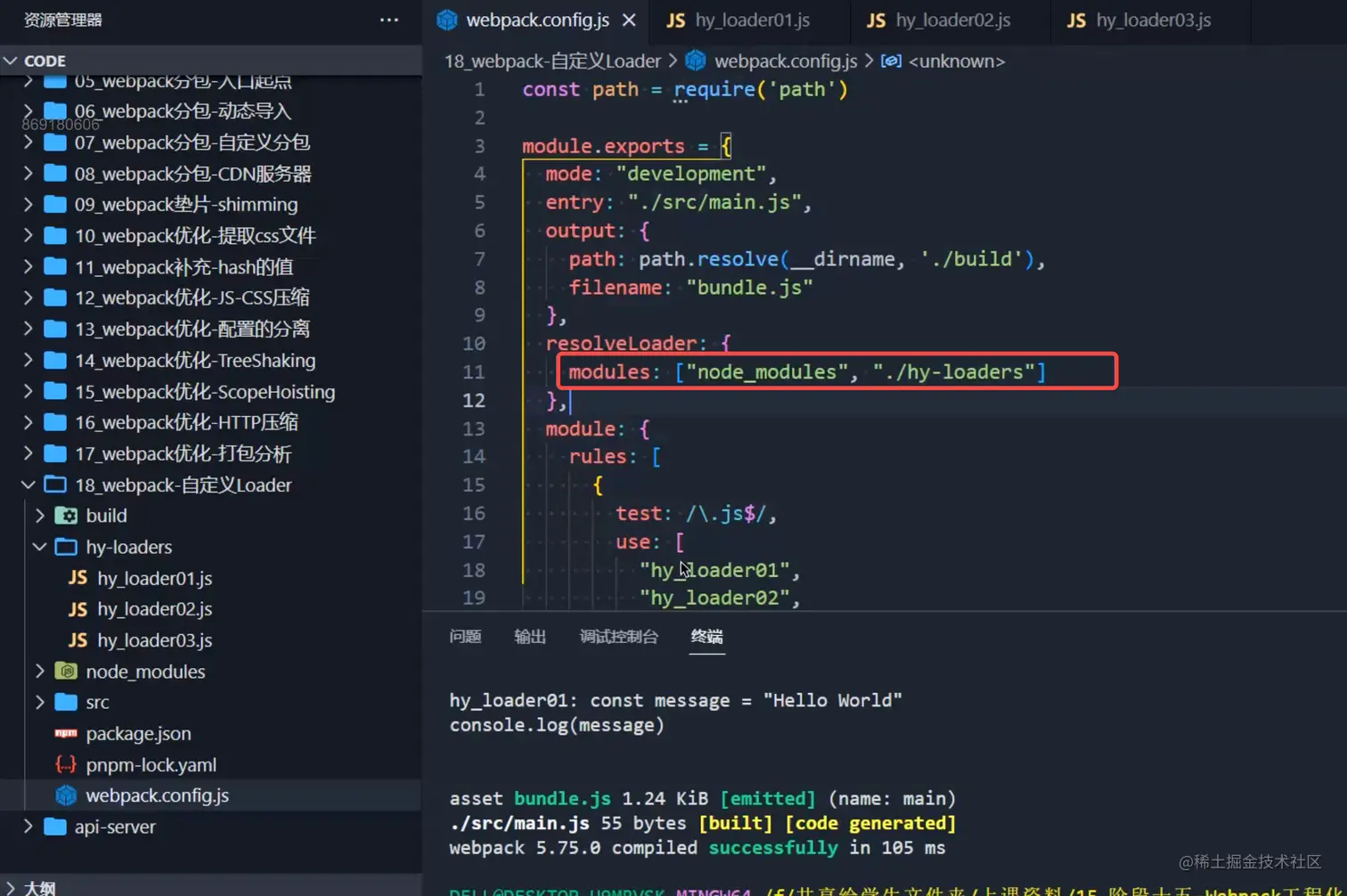Collapse the hy-loaders folder chevron
Image resolution: width=1347 pixels, height=896 pixels.
[39, 547]
